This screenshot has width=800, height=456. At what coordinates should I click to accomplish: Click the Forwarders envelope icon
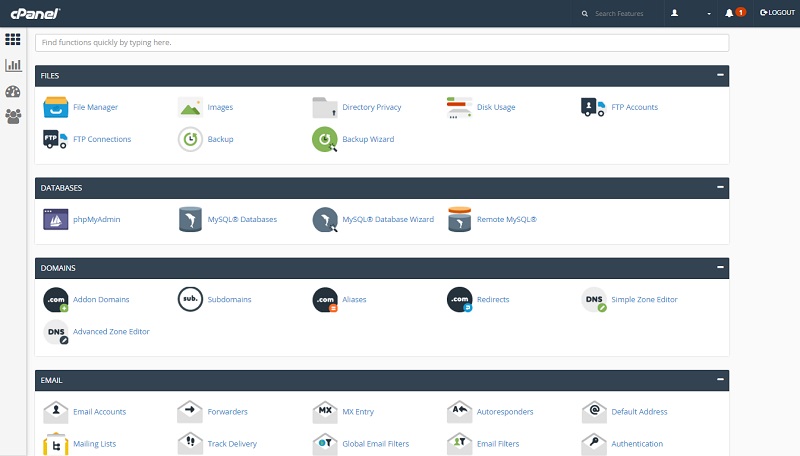[190, 412]
